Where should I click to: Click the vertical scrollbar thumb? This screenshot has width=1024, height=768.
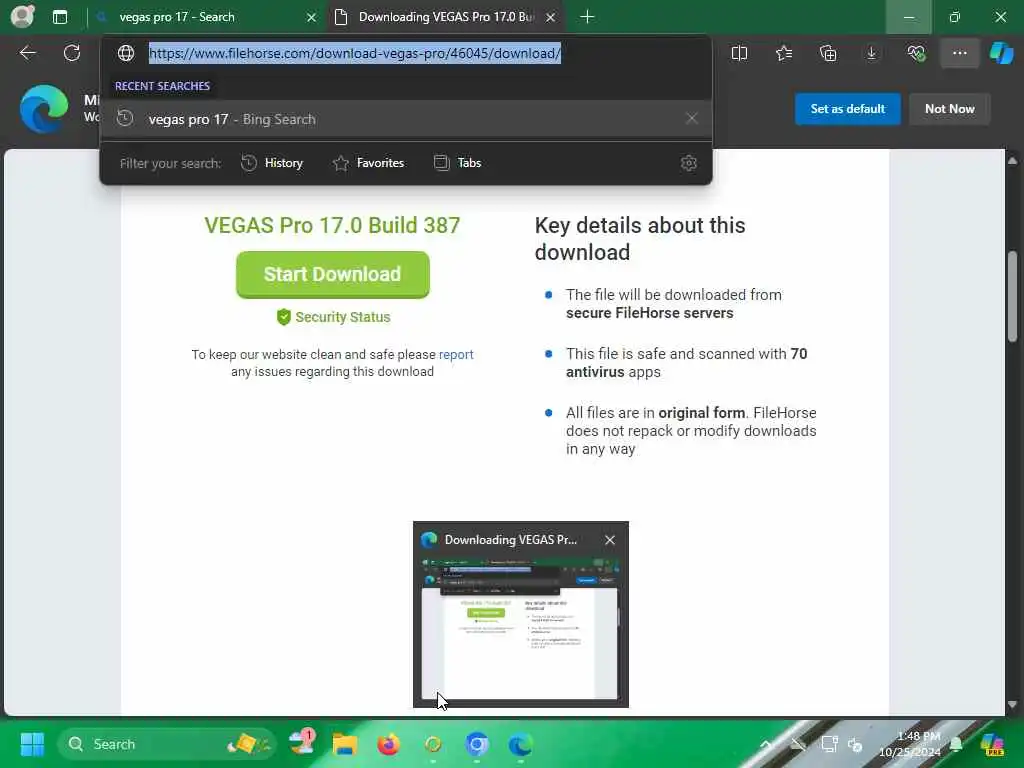click(x=1012, y=296)
